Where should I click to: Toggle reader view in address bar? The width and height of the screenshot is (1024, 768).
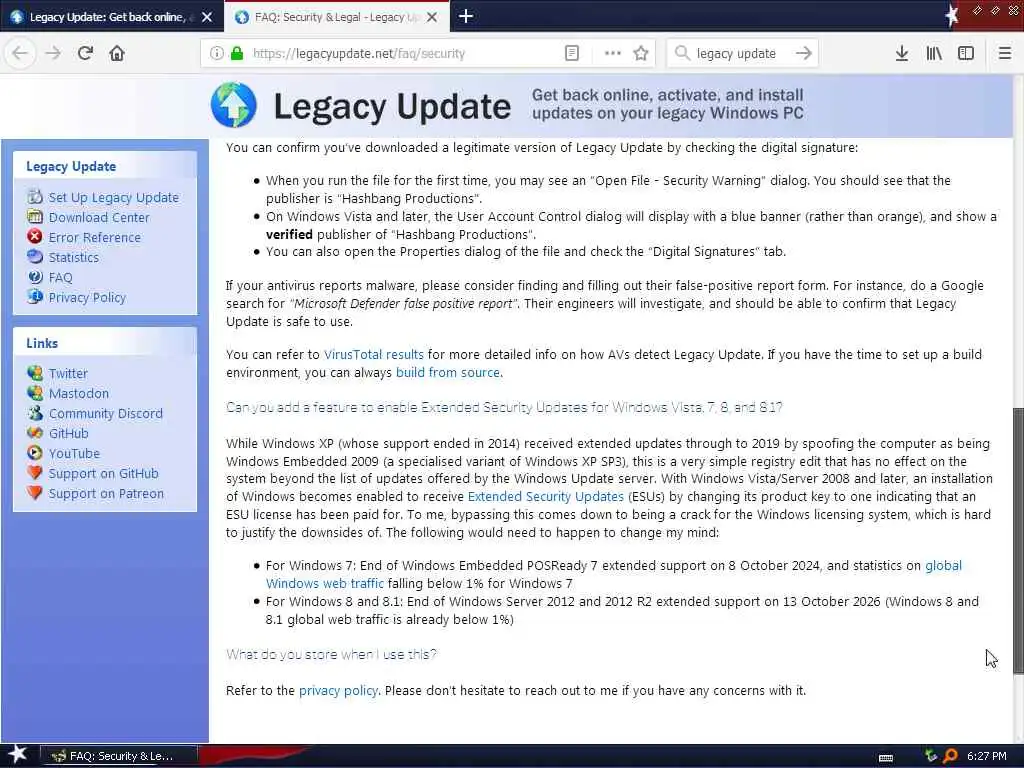click(571, 53)
